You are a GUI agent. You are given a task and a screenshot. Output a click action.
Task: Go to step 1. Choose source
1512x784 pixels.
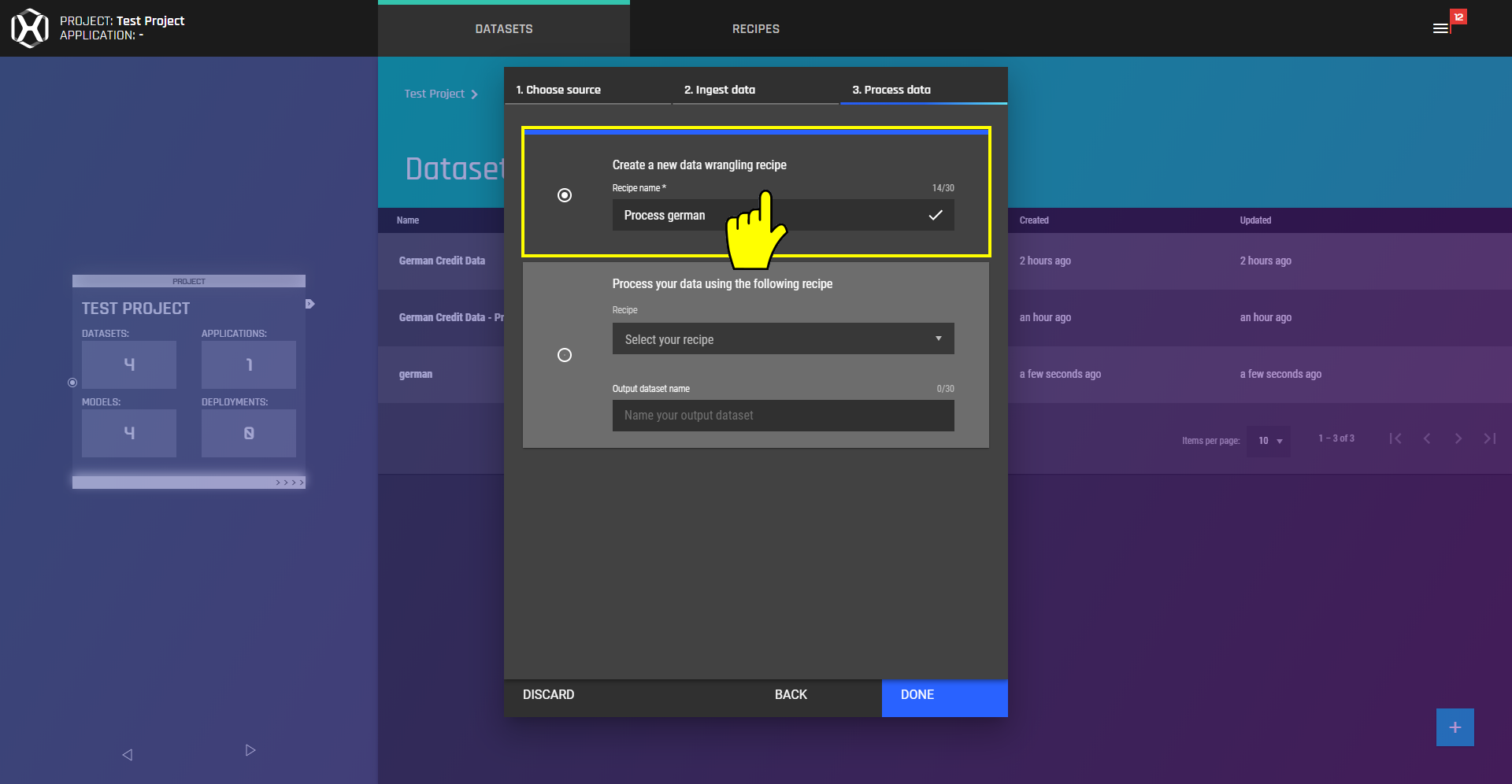[588, 90]
